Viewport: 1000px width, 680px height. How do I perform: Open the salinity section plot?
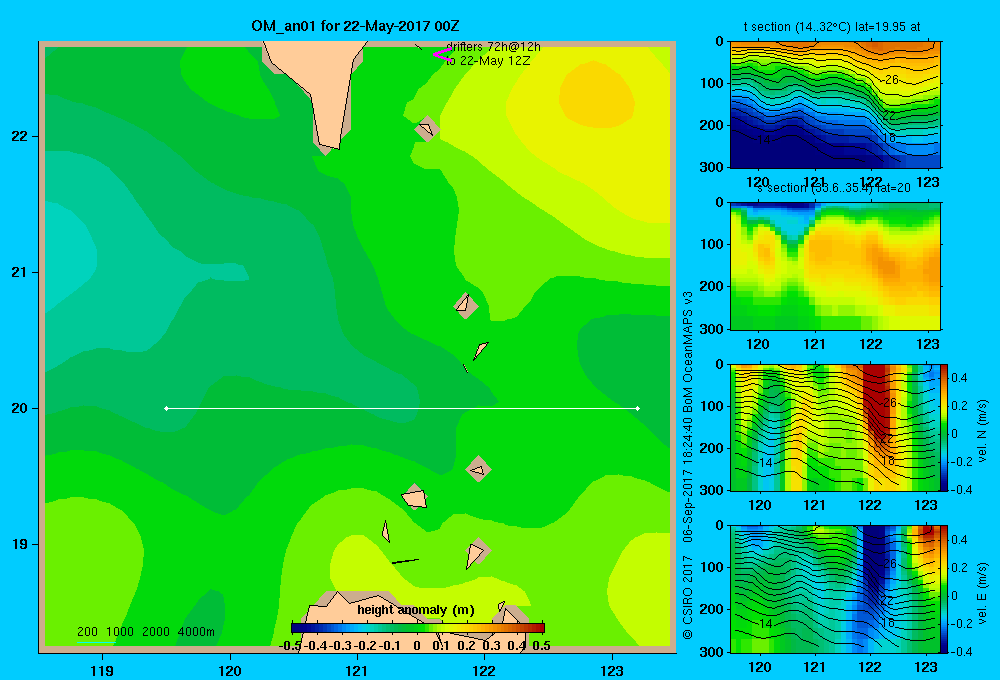835,265
